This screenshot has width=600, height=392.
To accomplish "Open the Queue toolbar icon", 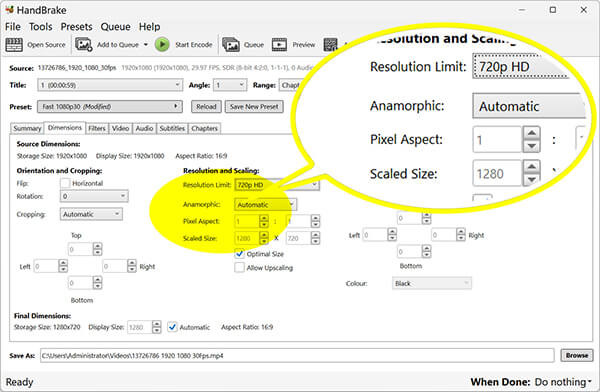I will pyautogui.click(x=231, y=45).
